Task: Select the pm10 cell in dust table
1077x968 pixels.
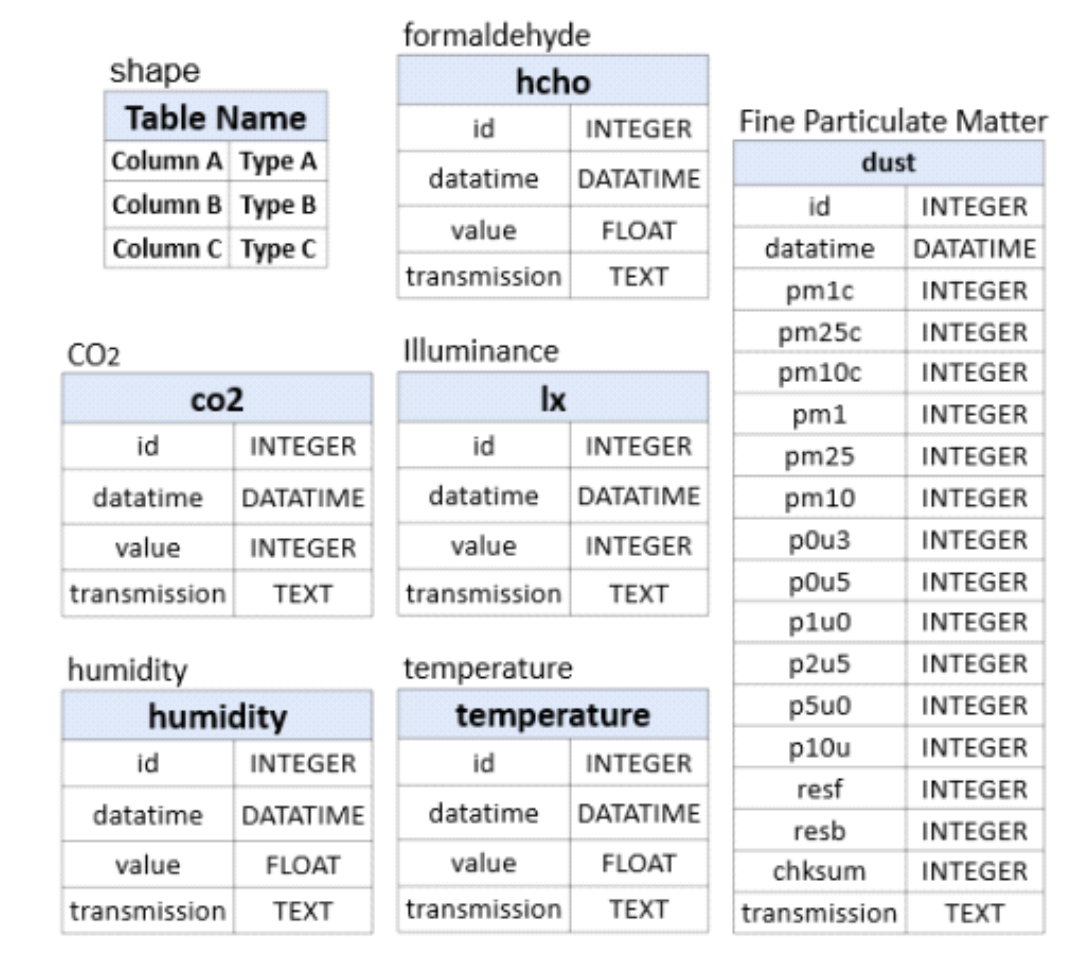Action: click(x=819, y=498)
